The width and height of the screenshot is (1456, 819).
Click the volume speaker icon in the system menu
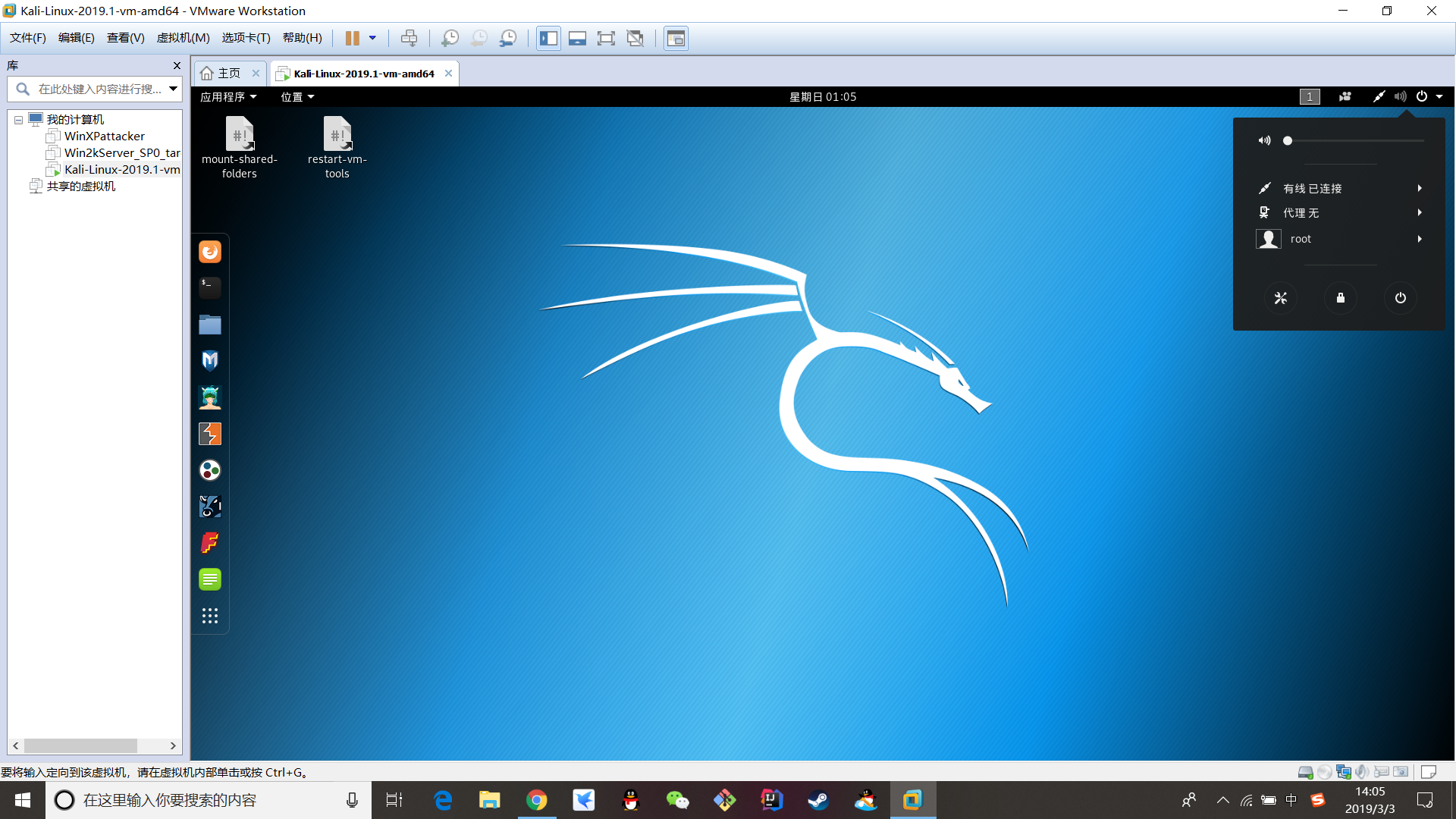tap(1265, 141)
